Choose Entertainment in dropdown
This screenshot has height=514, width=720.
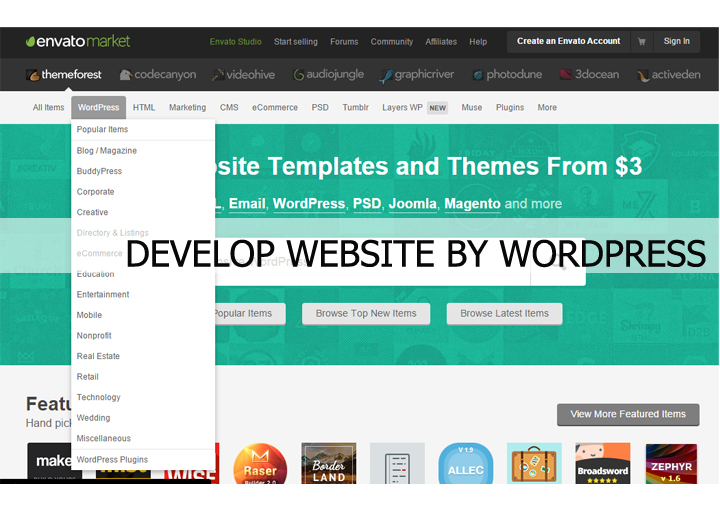point(143,294)
